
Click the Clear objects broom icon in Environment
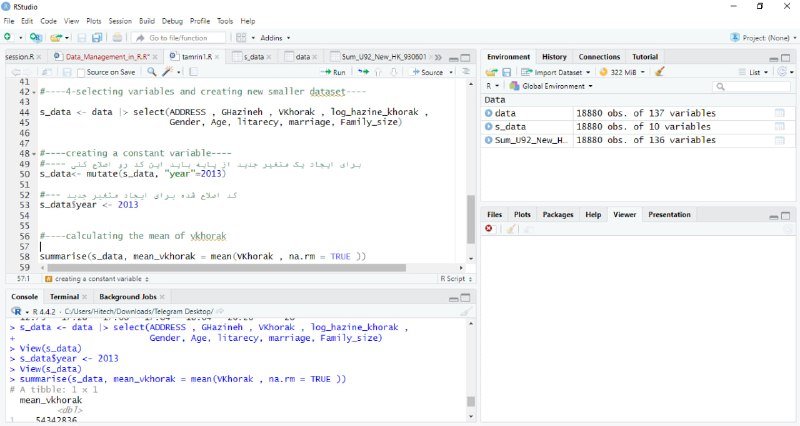click(660, 72)
